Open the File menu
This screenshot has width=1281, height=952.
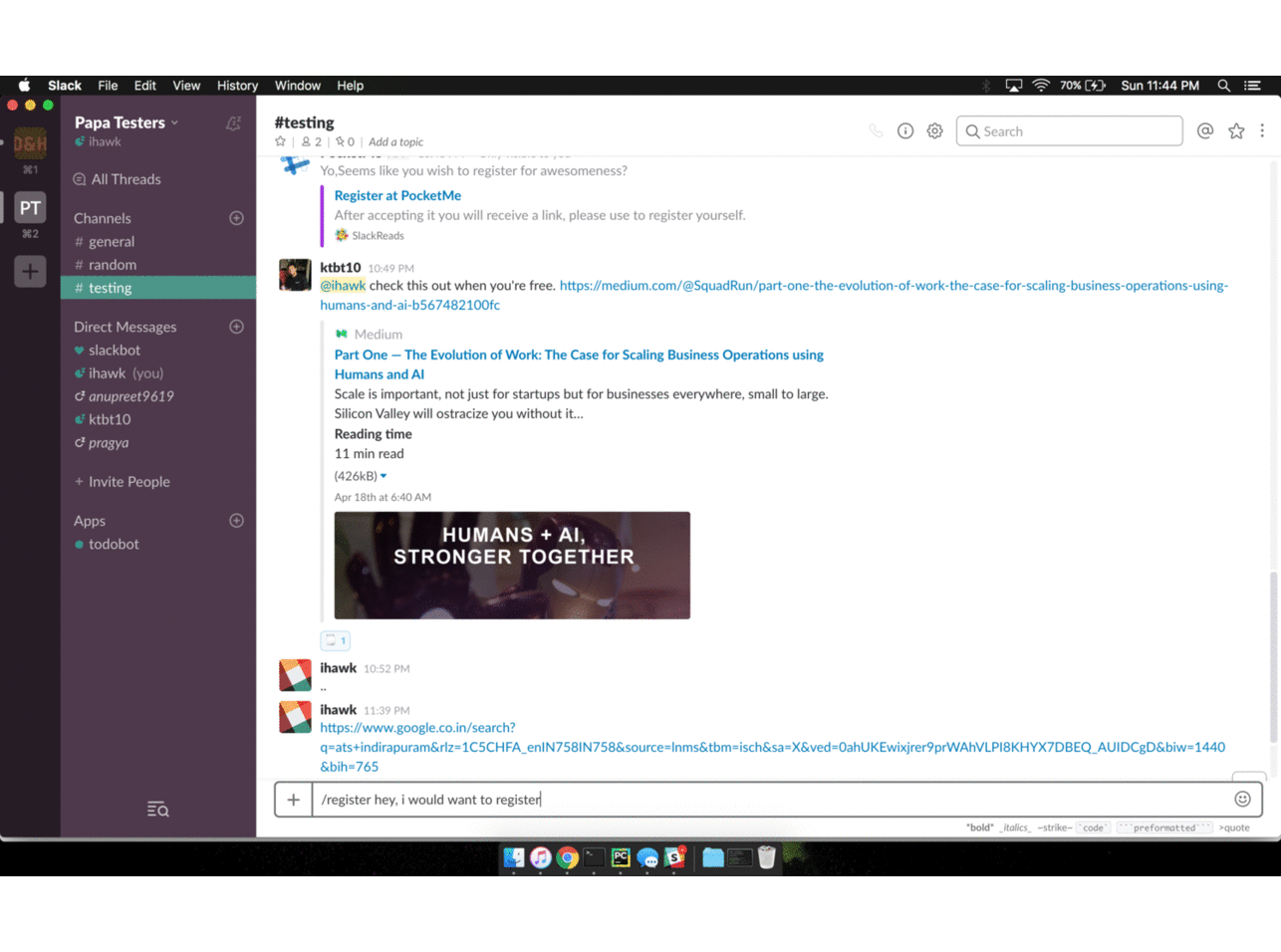(x=108, y=86)
